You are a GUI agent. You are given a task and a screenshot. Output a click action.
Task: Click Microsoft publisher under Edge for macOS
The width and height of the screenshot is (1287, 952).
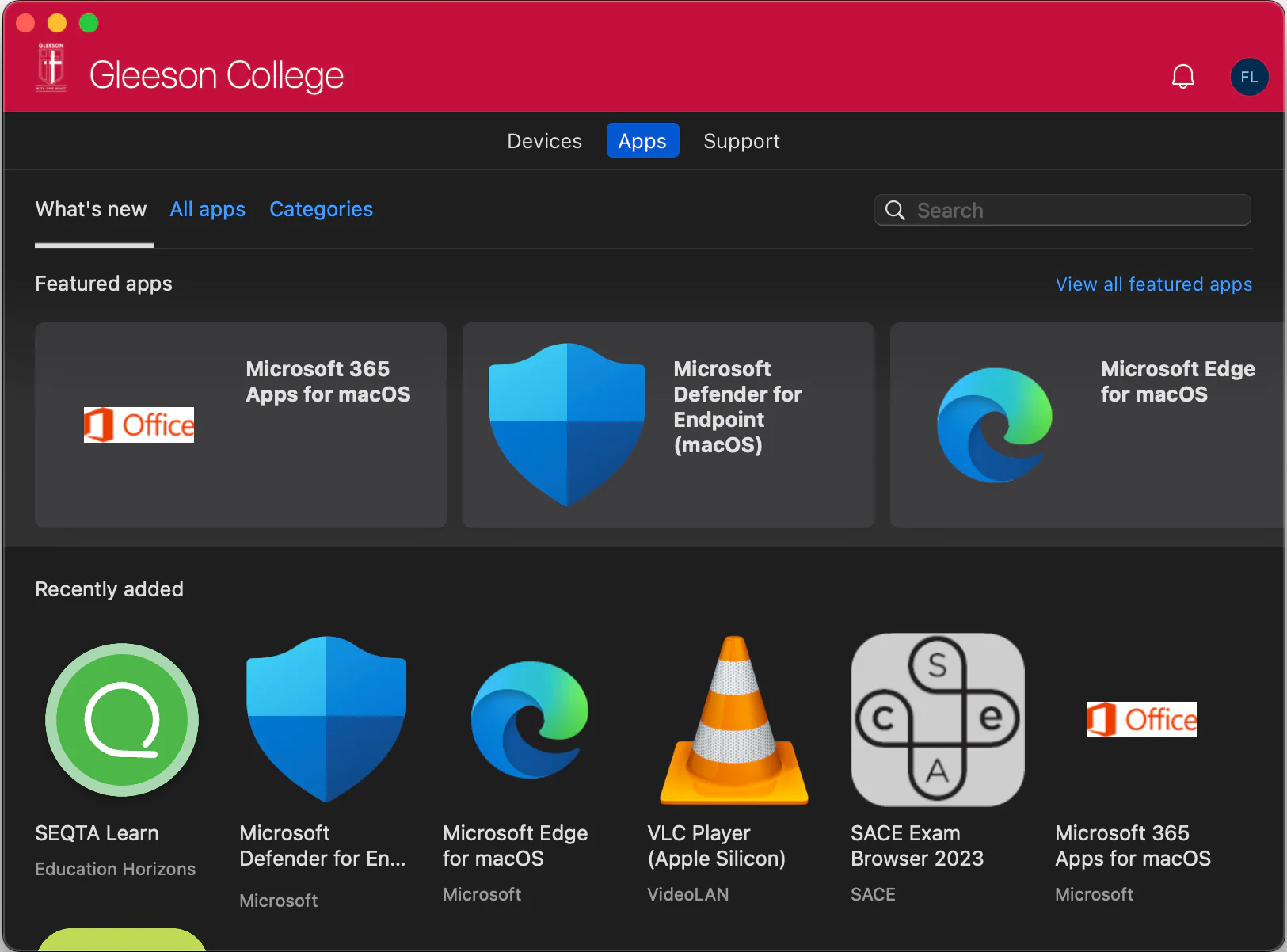(482, 894)
